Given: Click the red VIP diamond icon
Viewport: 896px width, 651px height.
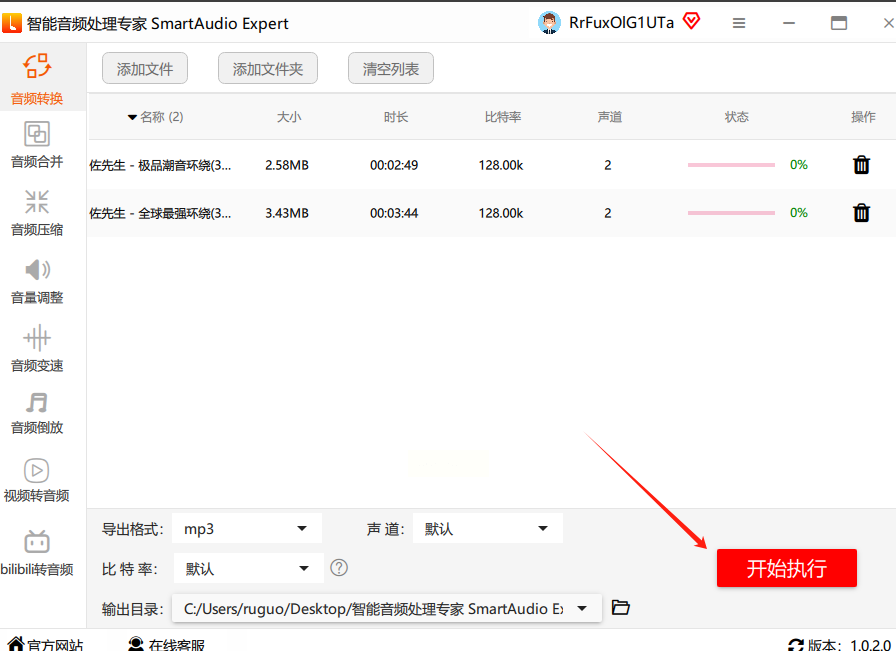Looking at the screenshot, I should 691,22.
